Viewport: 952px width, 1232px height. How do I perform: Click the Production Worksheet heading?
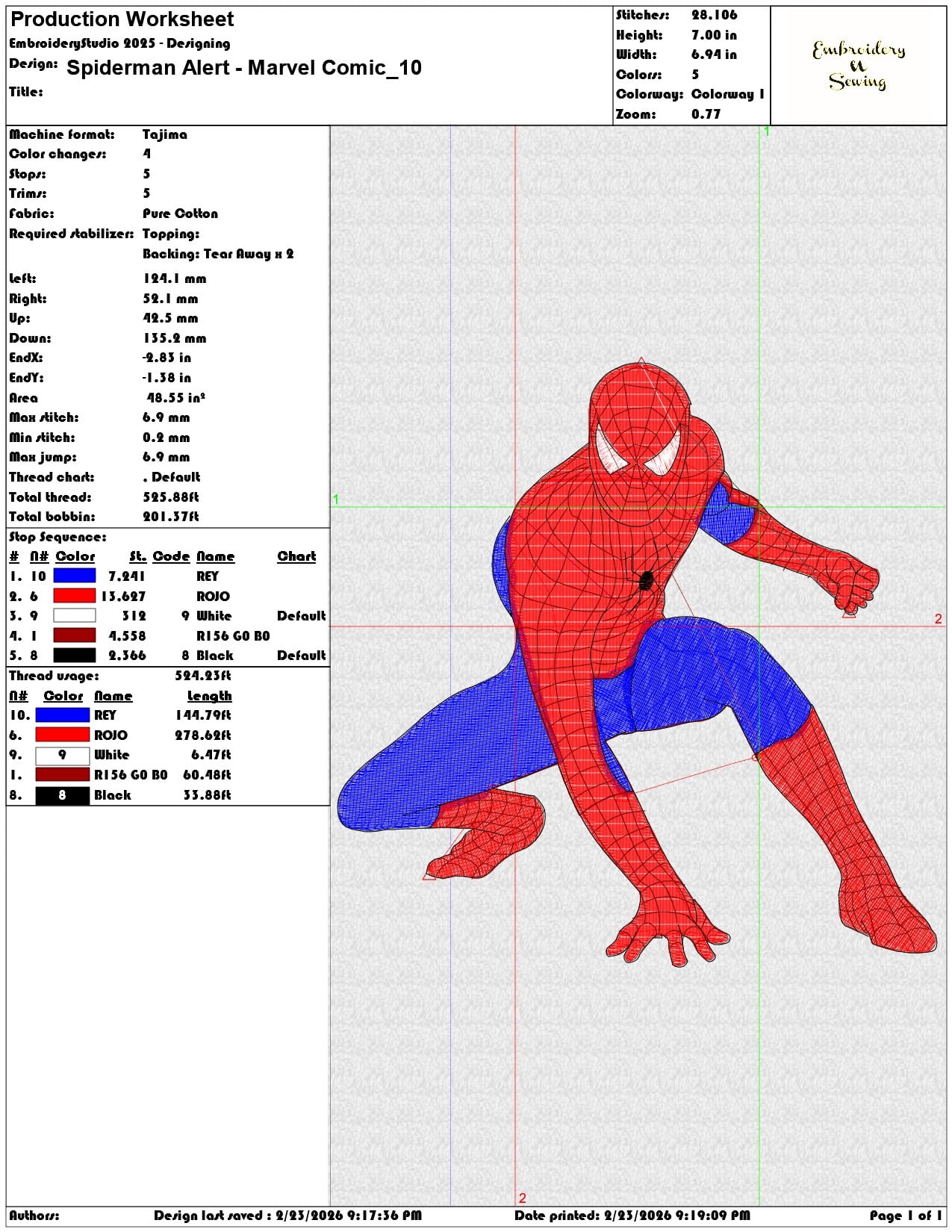click(122, 19)
